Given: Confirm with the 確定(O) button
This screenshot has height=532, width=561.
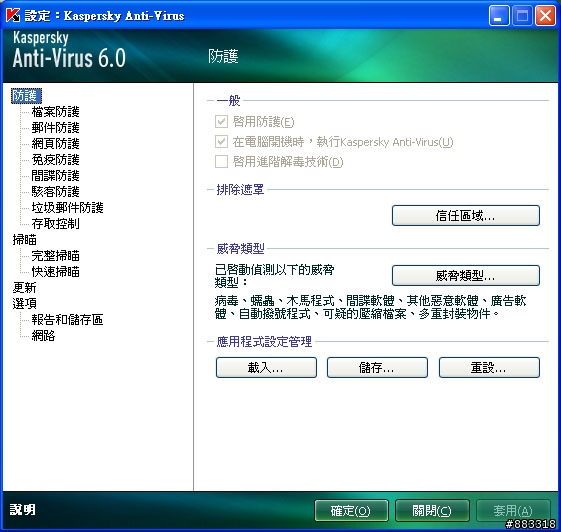Looking at the screenshot, I should coord(351,511).
